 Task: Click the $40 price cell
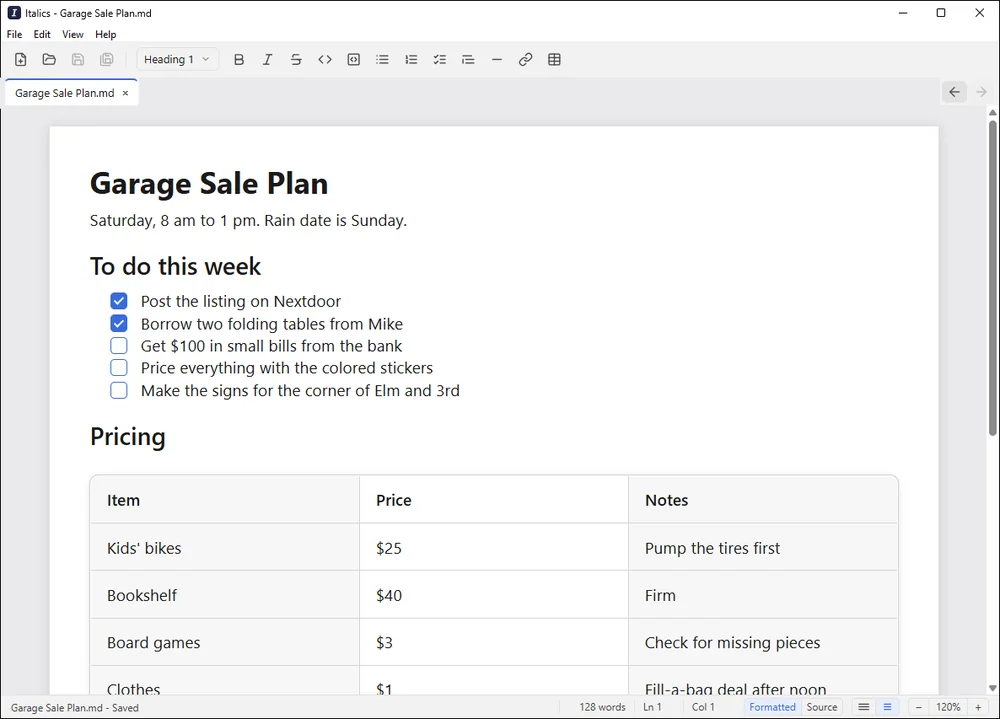tap(494, 595)
